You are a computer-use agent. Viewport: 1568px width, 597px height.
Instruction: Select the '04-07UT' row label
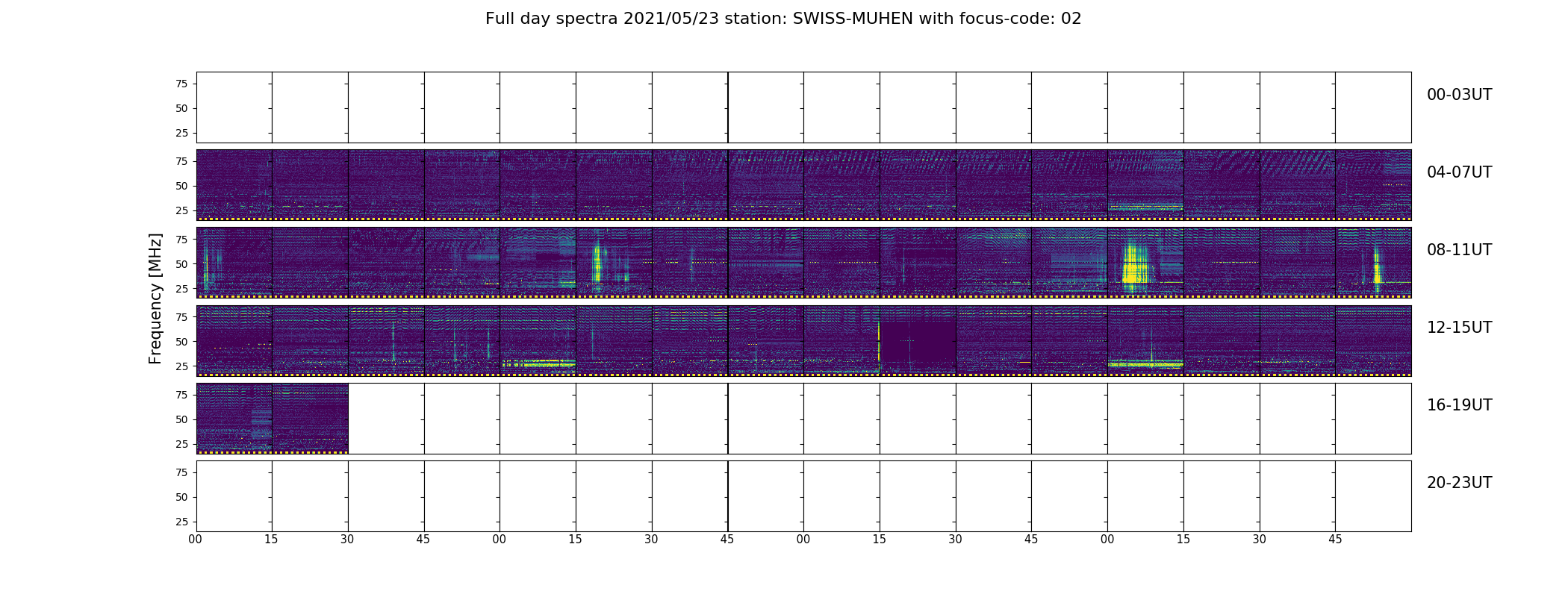[x=1459, y=172]
